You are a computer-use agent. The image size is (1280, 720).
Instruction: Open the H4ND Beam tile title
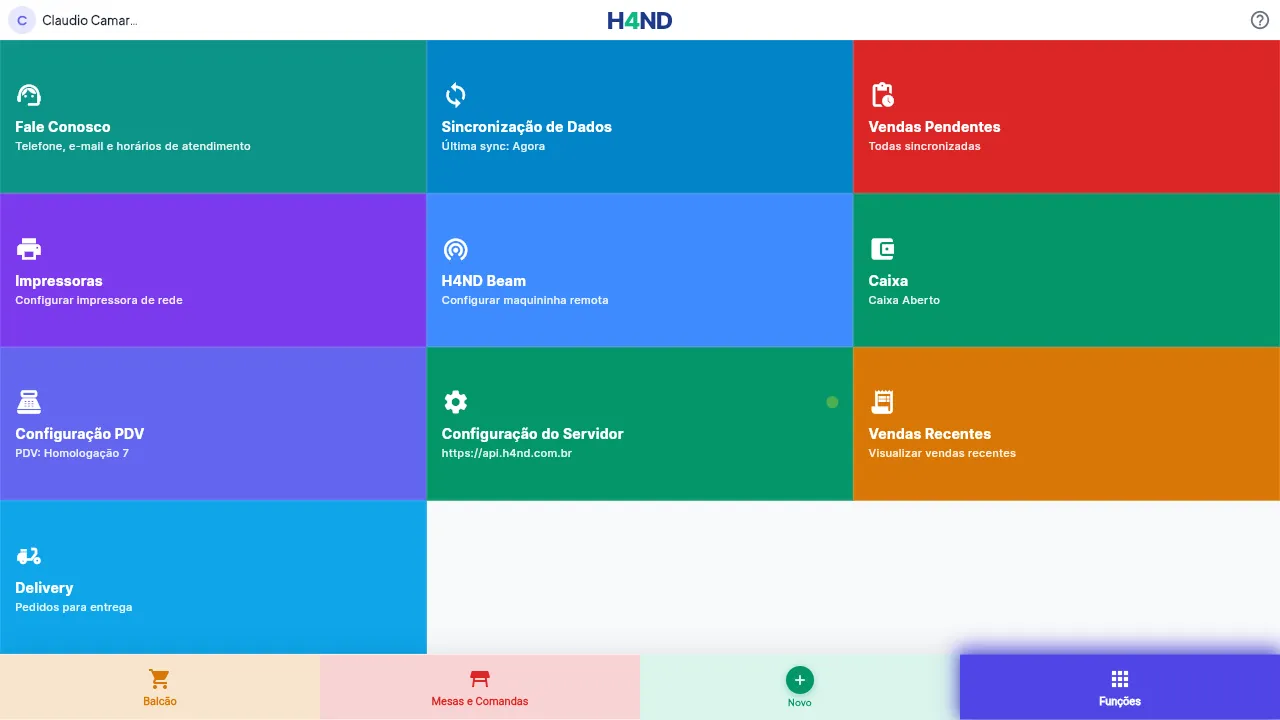pyautogui.click(x=484, y=281)
